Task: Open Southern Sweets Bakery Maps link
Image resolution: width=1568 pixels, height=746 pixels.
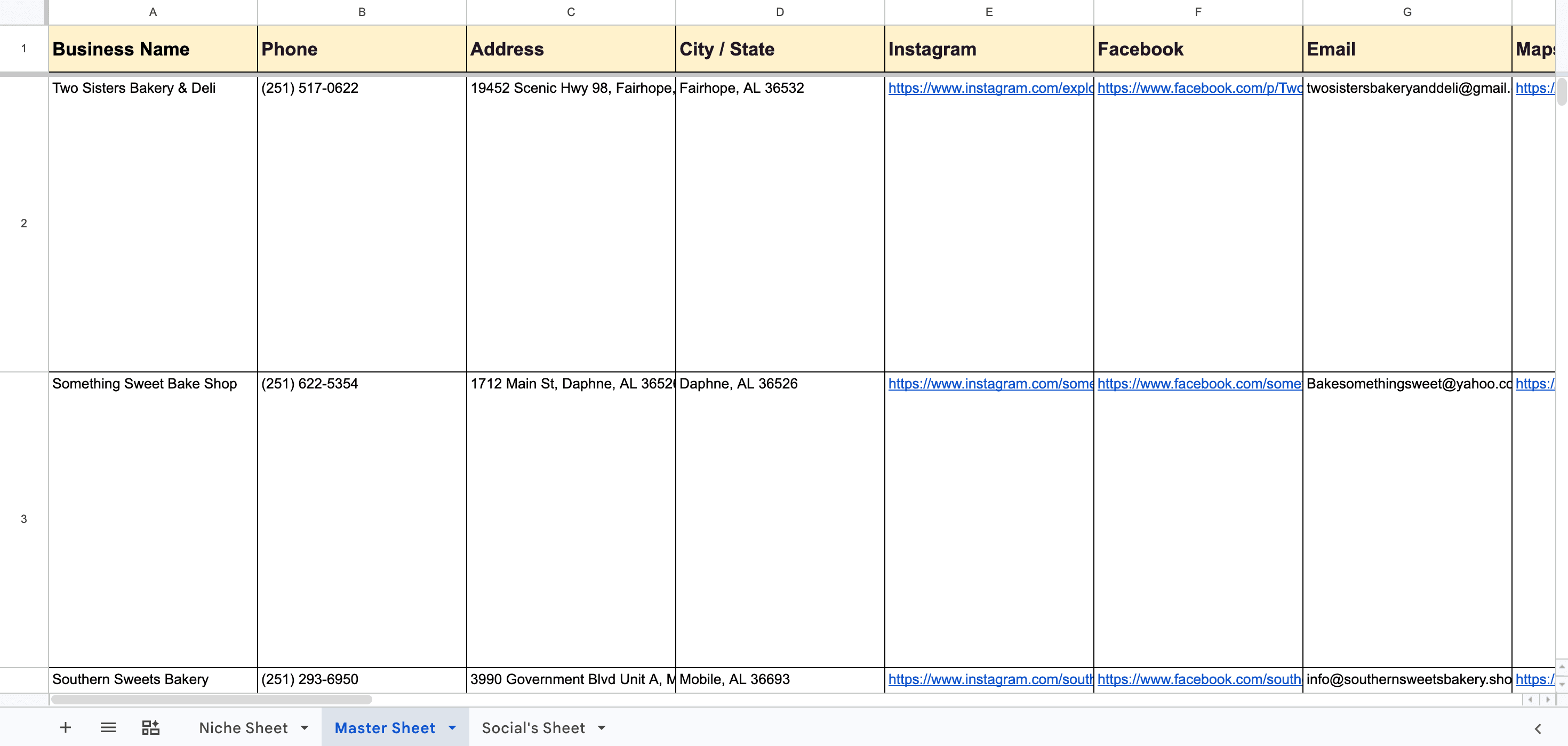Action: tap(1535, 679)
